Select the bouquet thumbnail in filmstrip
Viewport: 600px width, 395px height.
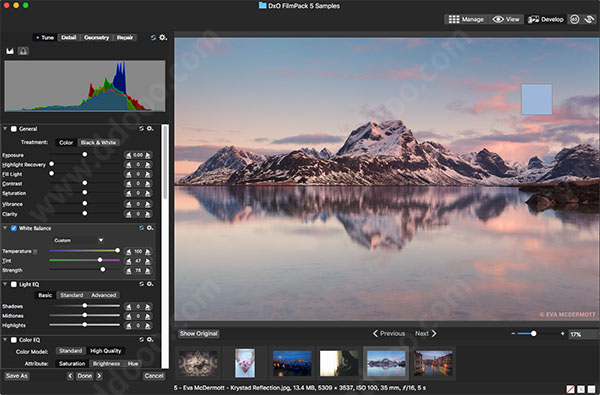tap(245, 363)
